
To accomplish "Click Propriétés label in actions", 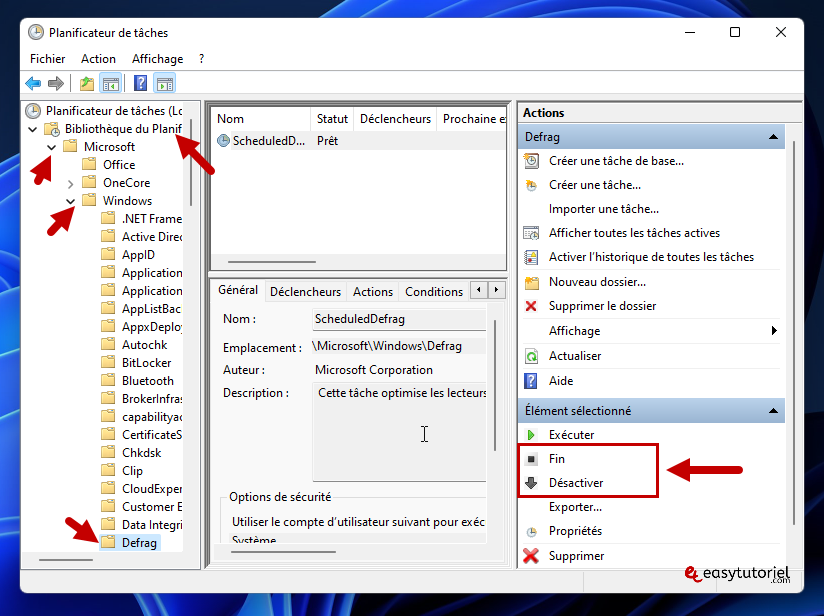I will [x=575, y=531].
